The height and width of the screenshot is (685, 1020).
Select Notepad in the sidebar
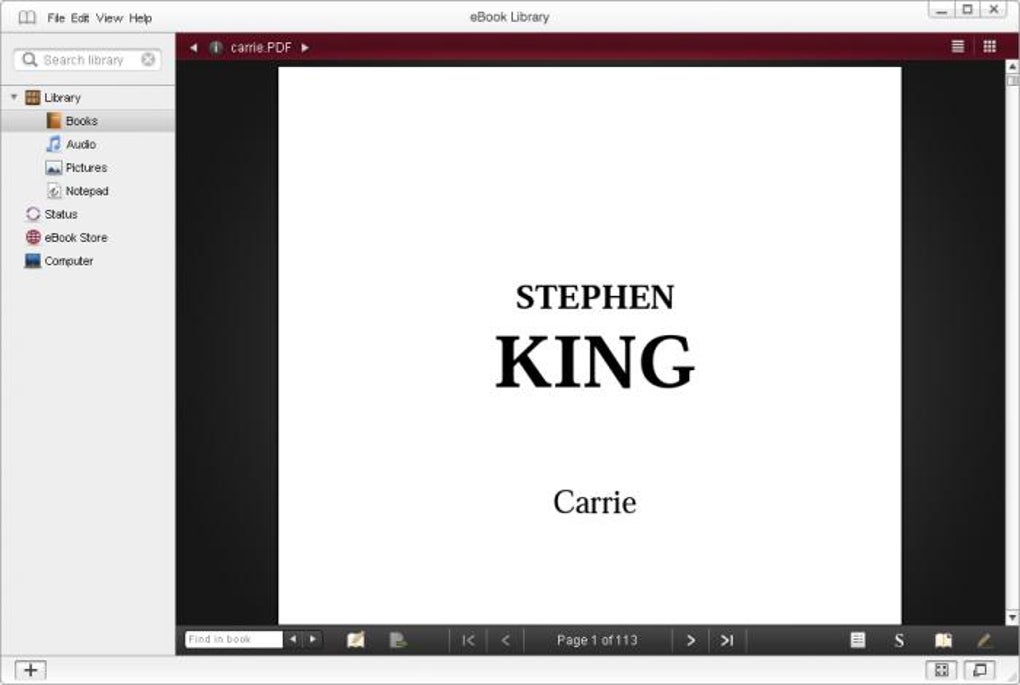(x=87, y=191)
